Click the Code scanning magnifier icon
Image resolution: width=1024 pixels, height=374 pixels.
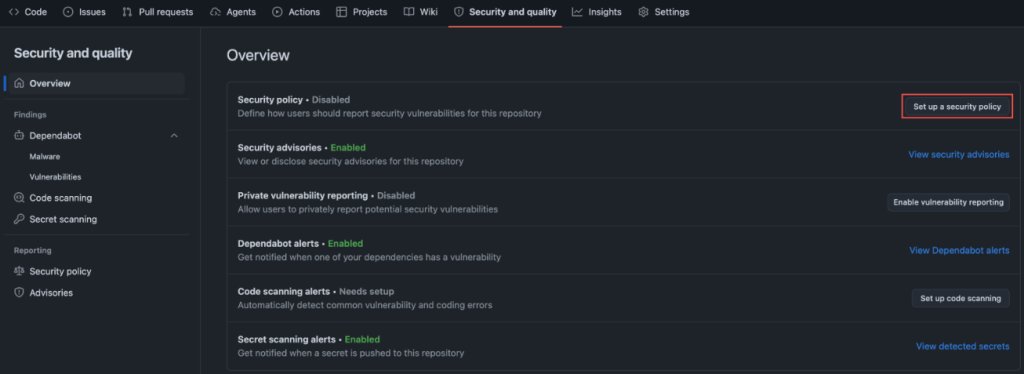pos(19,198)
